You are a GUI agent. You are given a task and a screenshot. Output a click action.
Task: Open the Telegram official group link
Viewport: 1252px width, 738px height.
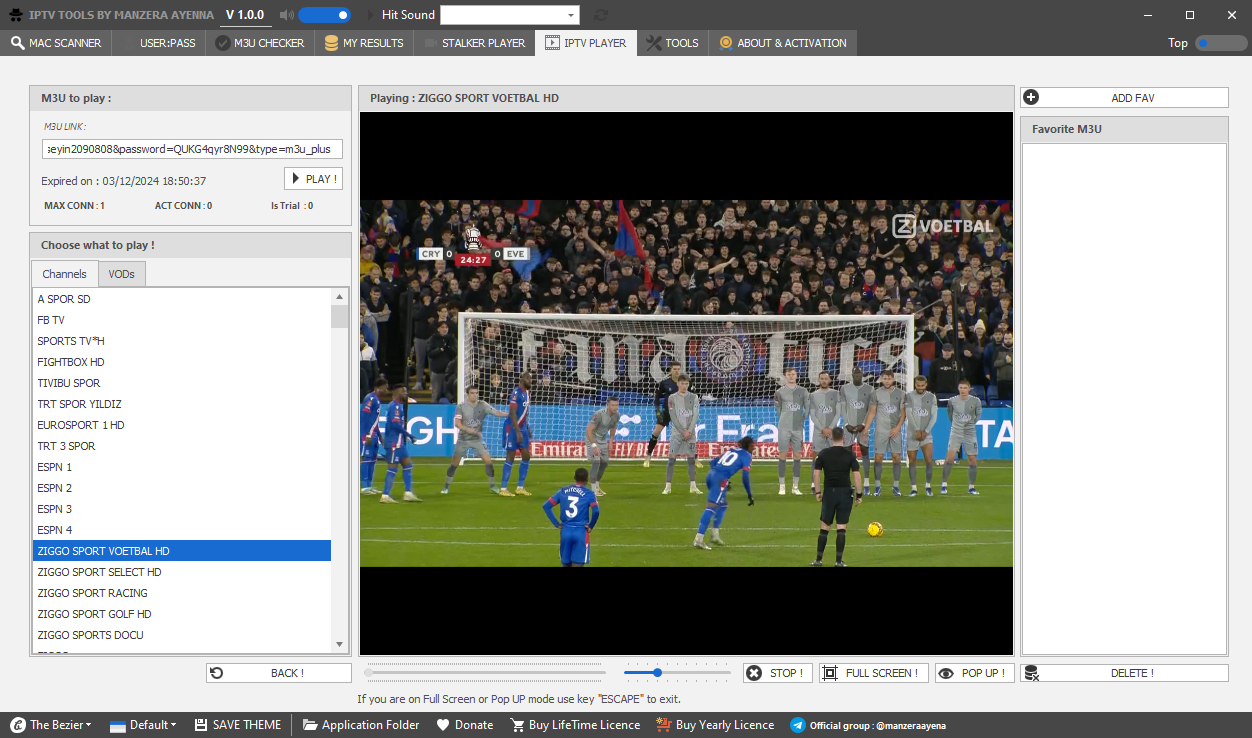click(x=868, y=725)
